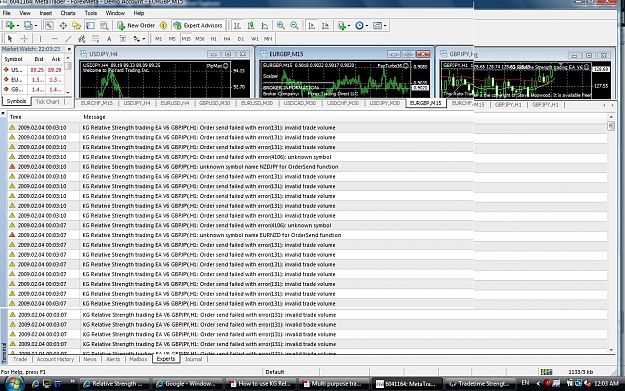
Task: Switch timeframe to M5
Action: click(x=172, y=39)
